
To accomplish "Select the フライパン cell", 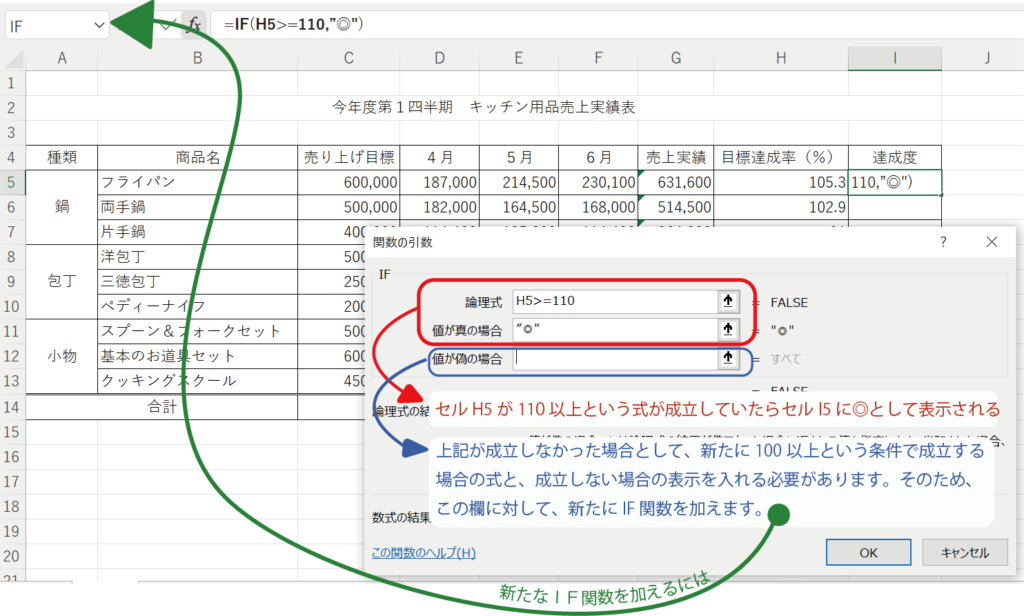I will tap(197, 182).
